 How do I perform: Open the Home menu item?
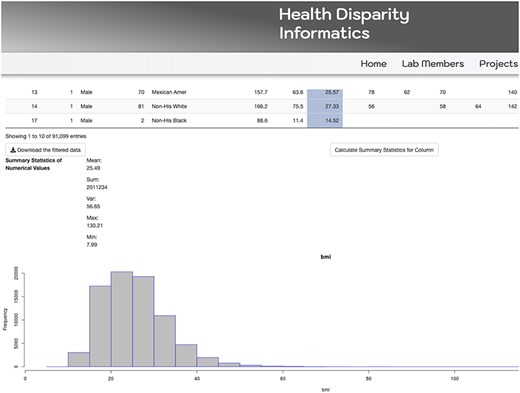point(373,64)
